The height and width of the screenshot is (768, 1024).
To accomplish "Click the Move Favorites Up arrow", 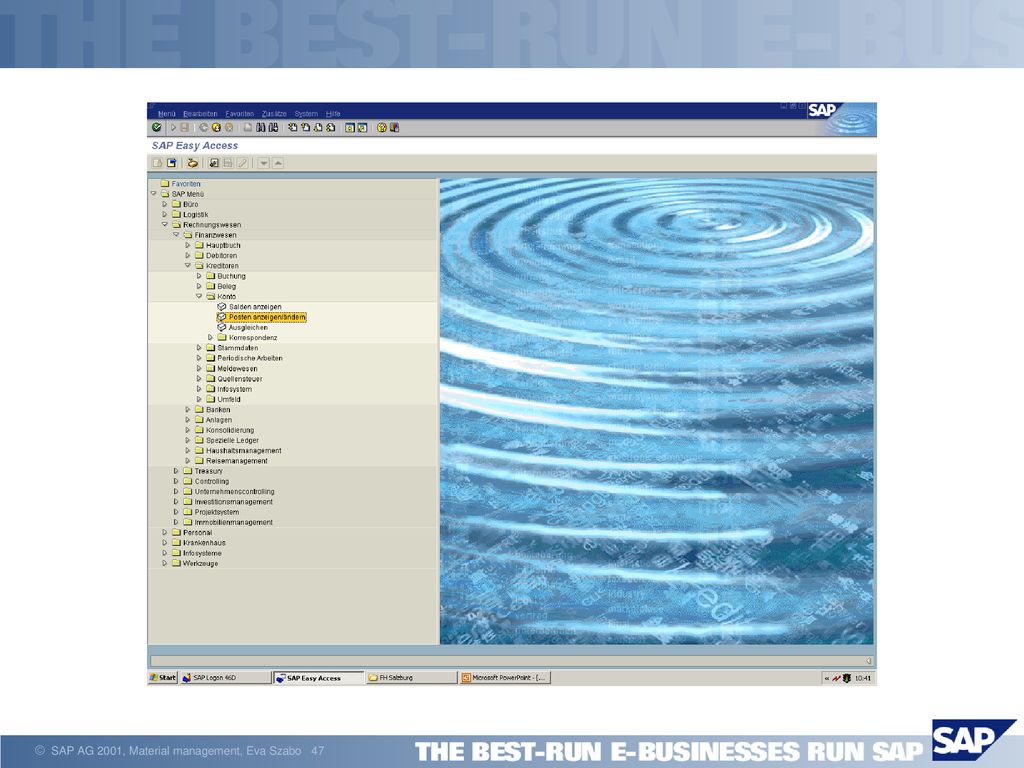I will click(278, 163).
